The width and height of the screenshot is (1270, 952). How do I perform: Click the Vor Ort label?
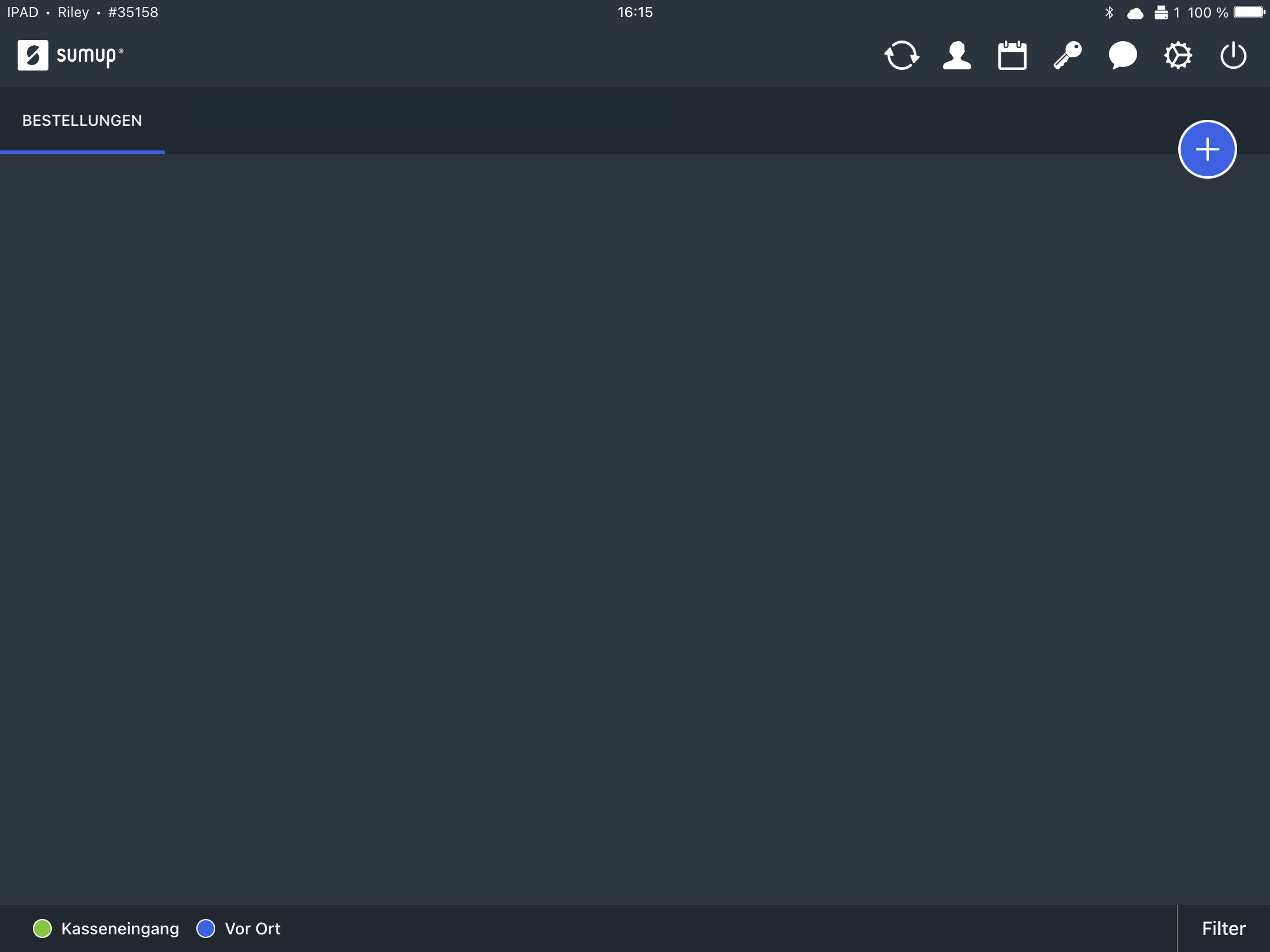pos(252,928)
